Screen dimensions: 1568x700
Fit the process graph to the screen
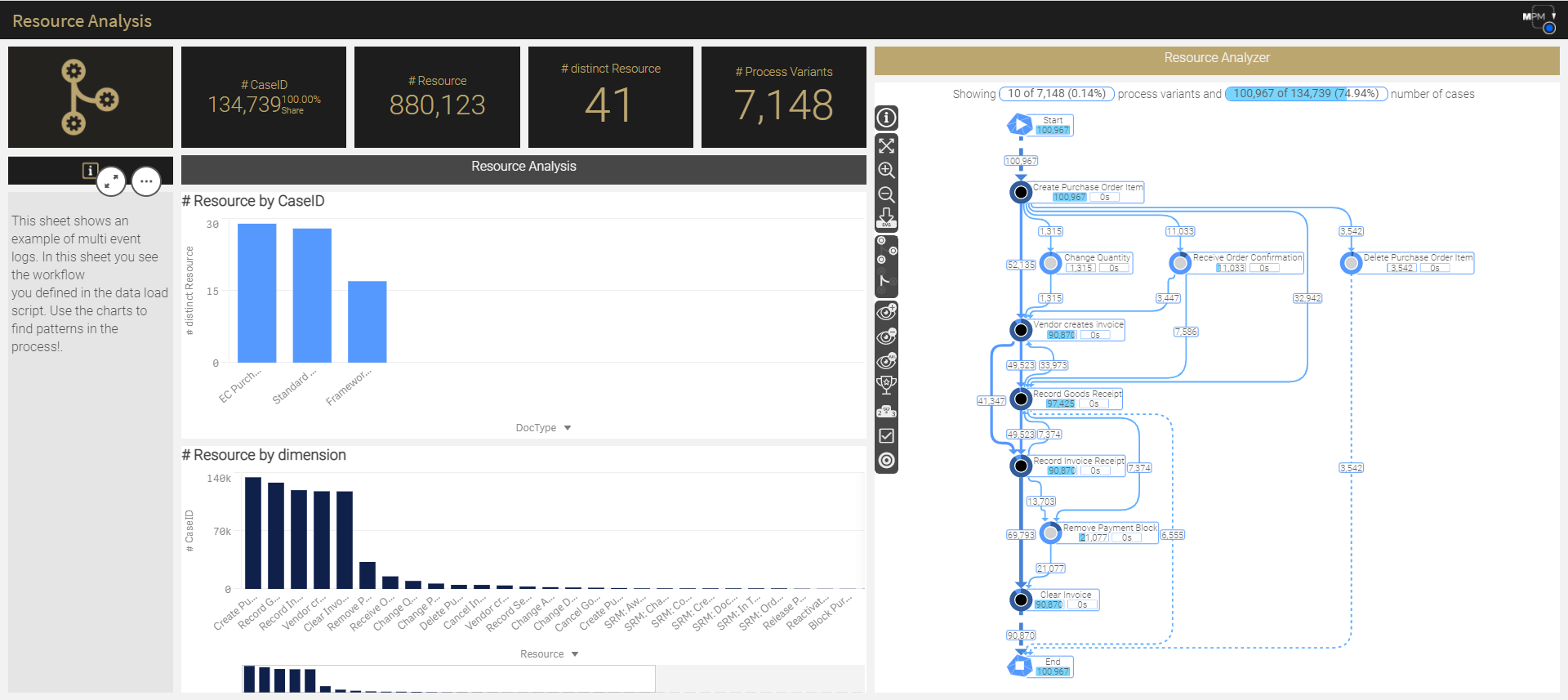point(886,146)
